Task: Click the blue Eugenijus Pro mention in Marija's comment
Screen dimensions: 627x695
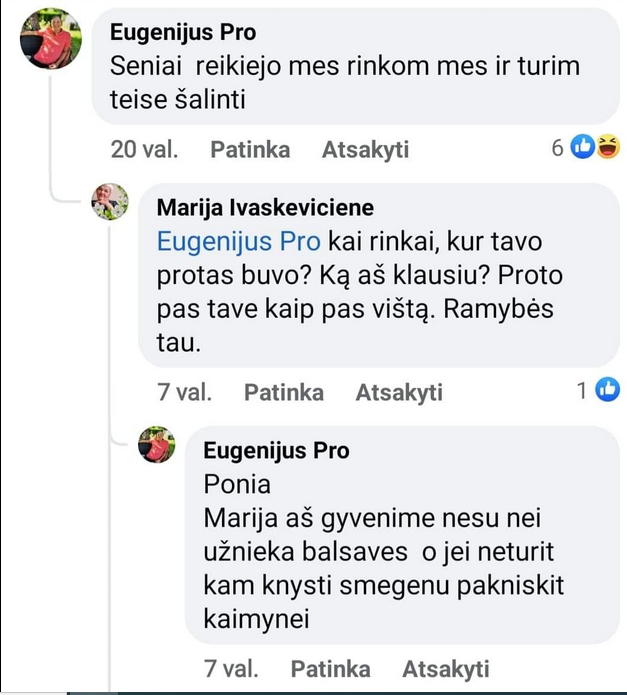Action: coord(239,241)
